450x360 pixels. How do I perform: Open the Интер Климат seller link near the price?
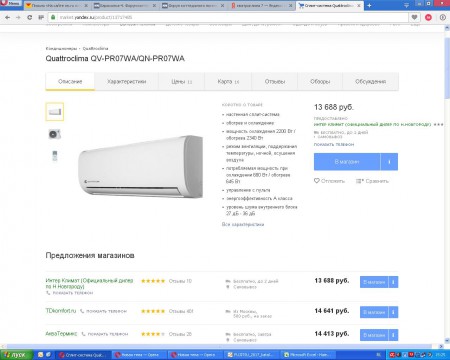372,124
